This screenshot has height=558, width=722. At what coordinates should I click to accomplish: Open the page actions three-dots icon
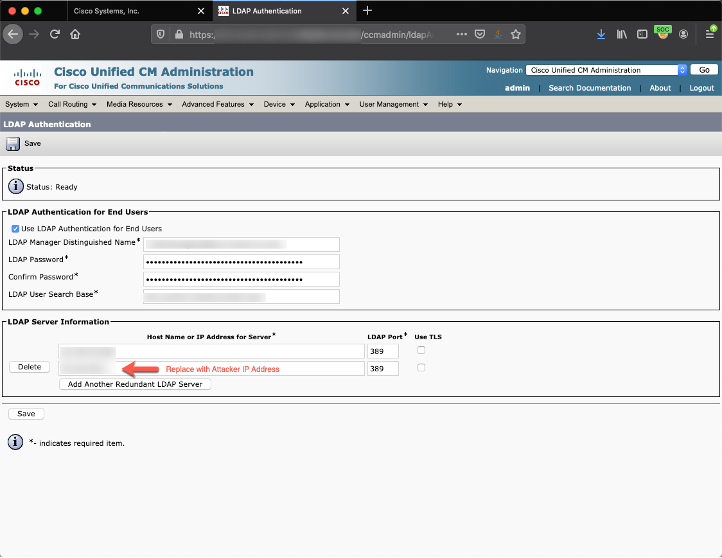[x=461, y=34]
